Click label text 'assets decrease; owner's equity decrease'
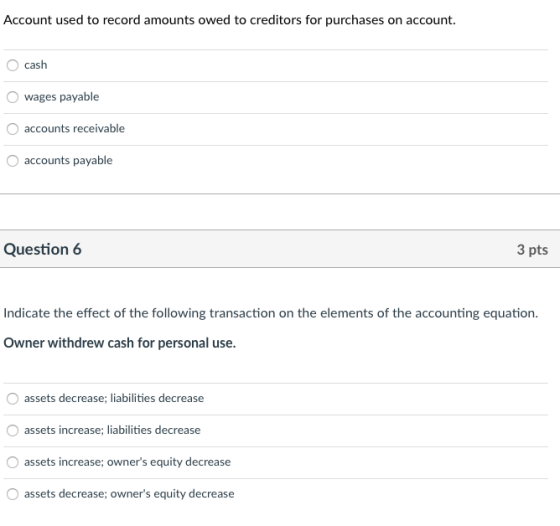This screenshot has height=526, width=560. 129,494
